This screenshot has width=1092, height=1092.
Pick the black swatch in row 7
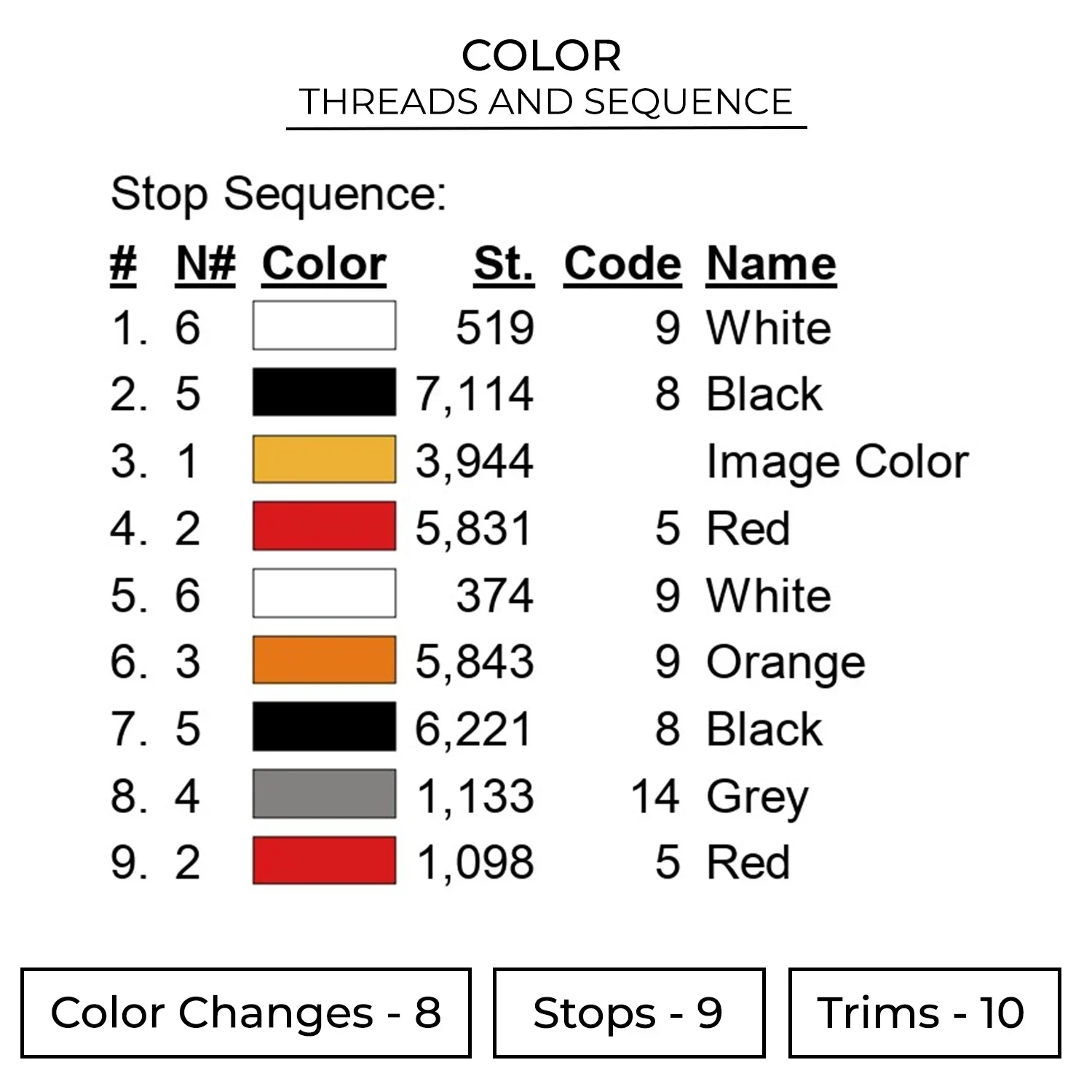coord(324,727)
